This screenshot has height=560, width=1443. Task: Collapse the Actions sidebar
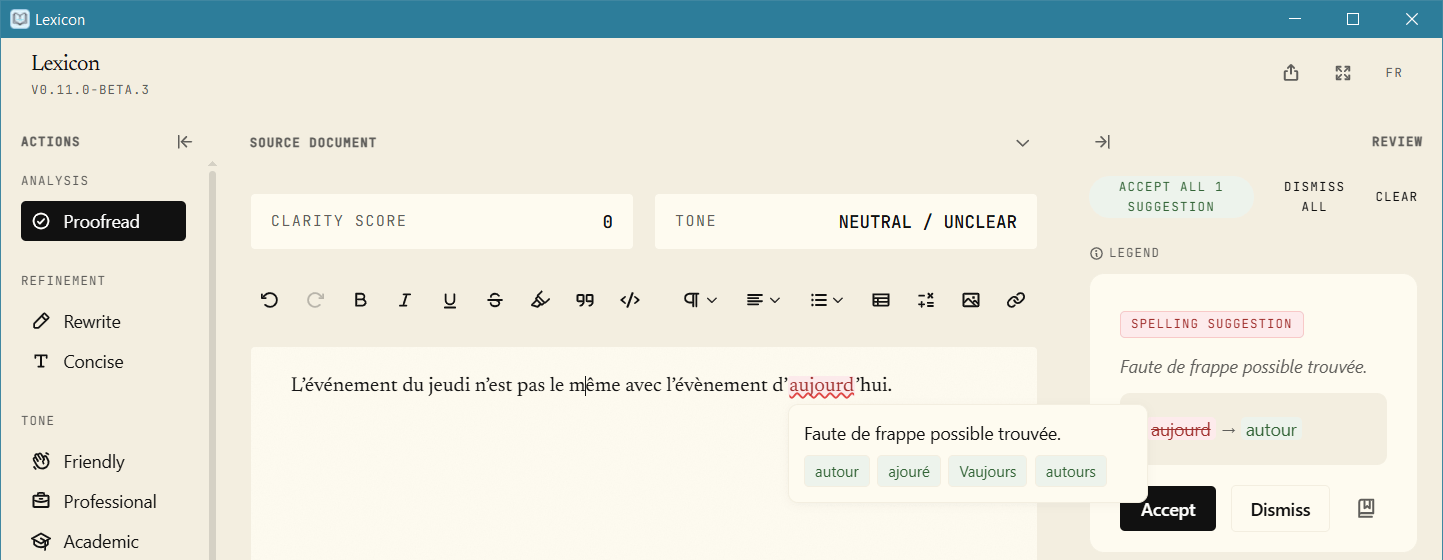point(185,142)
